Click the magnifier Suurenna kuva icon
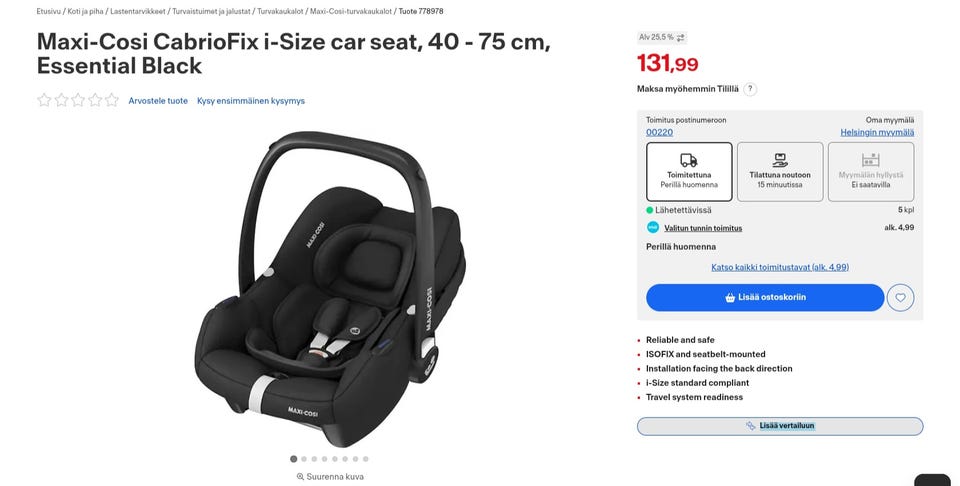This screenshot has width=960, height=486. [300, 477]
